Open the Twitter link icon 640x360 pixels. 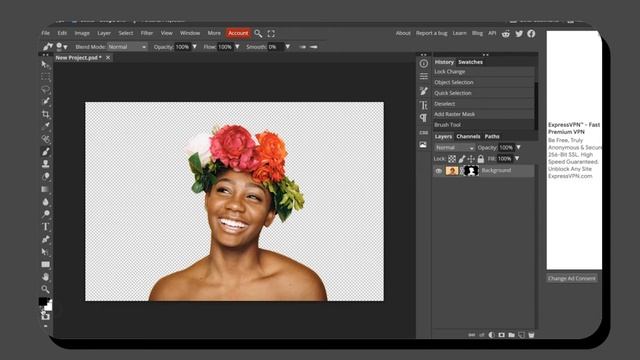coord(519,33)
